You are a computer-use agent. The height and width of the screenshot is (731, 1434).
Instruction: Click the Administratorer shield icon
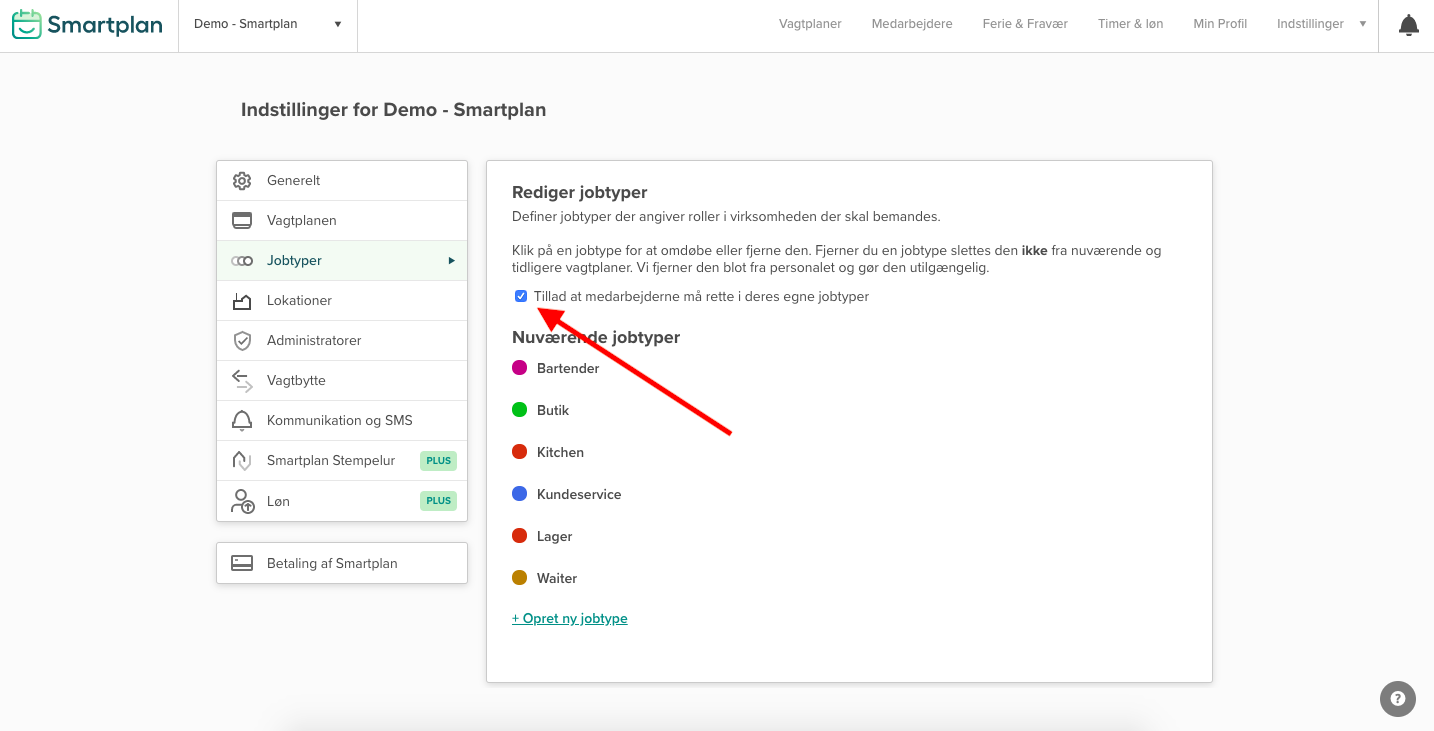click(x=242, y=341)
